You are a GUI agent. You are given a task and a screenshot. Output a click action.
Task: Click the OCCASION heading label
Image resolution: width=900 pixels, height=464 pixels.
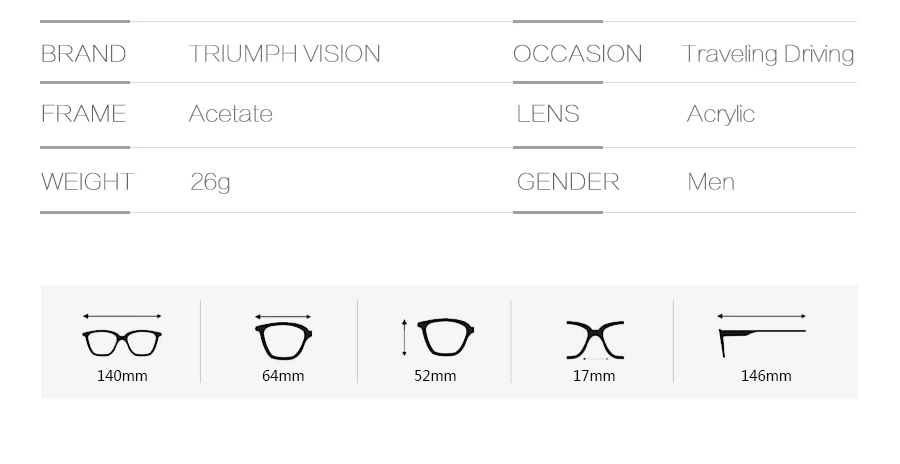click(577, 54)
